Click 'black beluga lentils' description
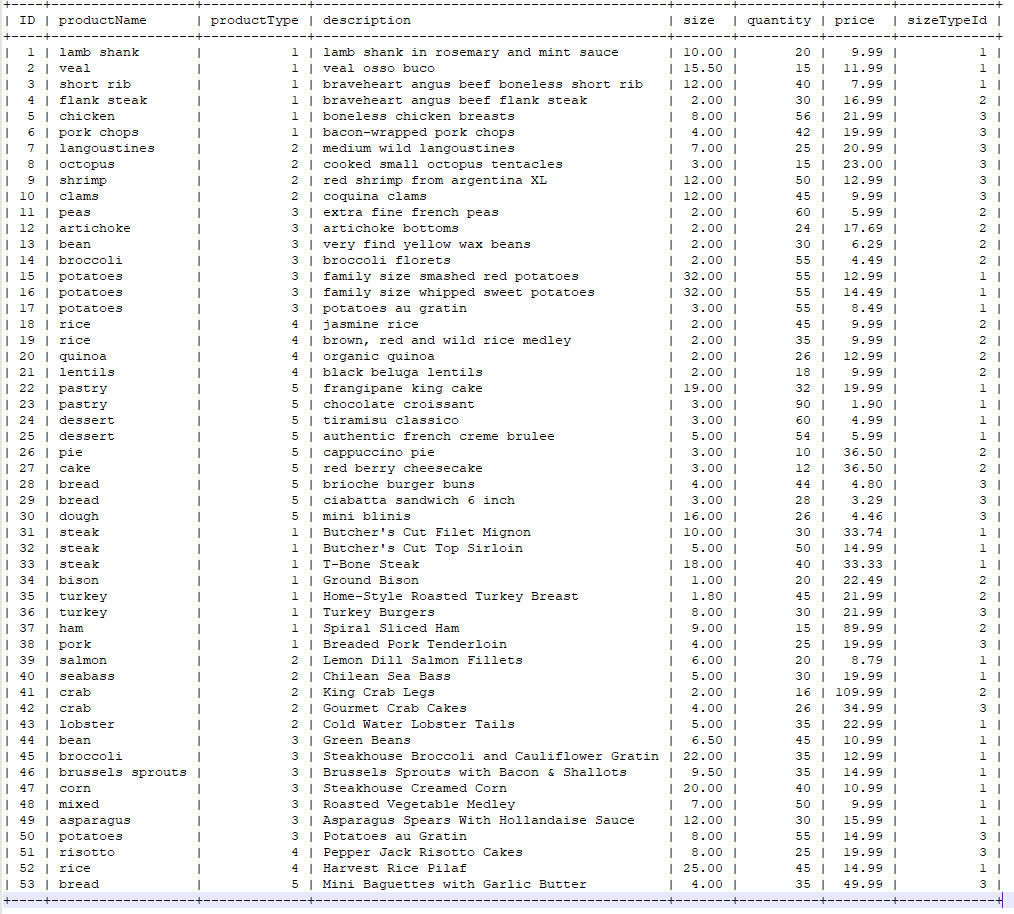Screen dimensions: 1014x914 [x=403, y=373]
